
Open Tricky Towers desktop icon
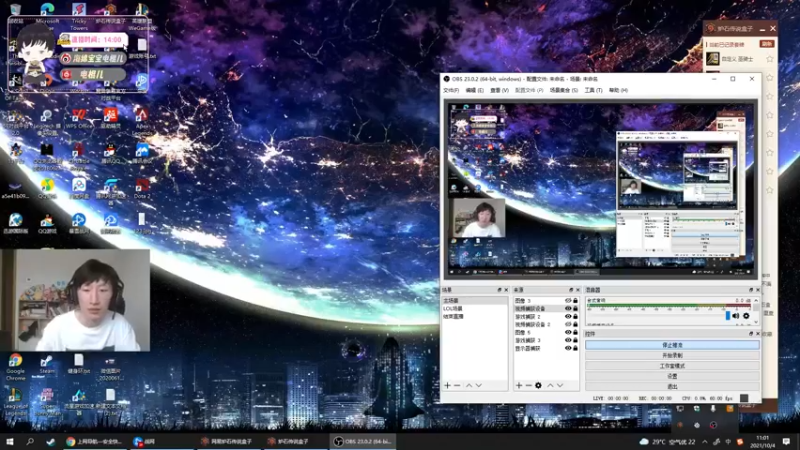click(x=79, y=16)
